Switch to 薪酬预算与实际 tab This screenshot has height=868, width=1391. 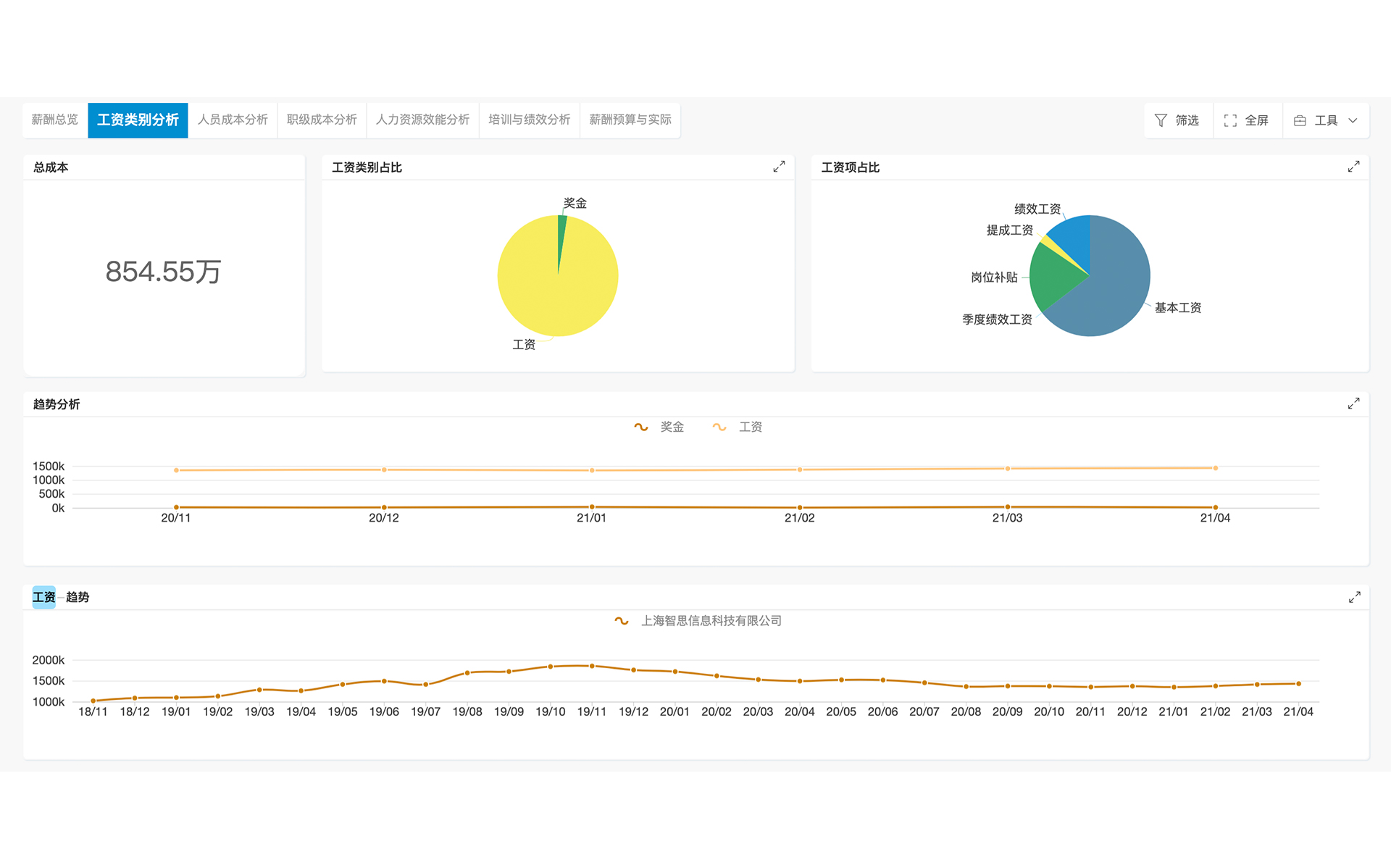630,120
